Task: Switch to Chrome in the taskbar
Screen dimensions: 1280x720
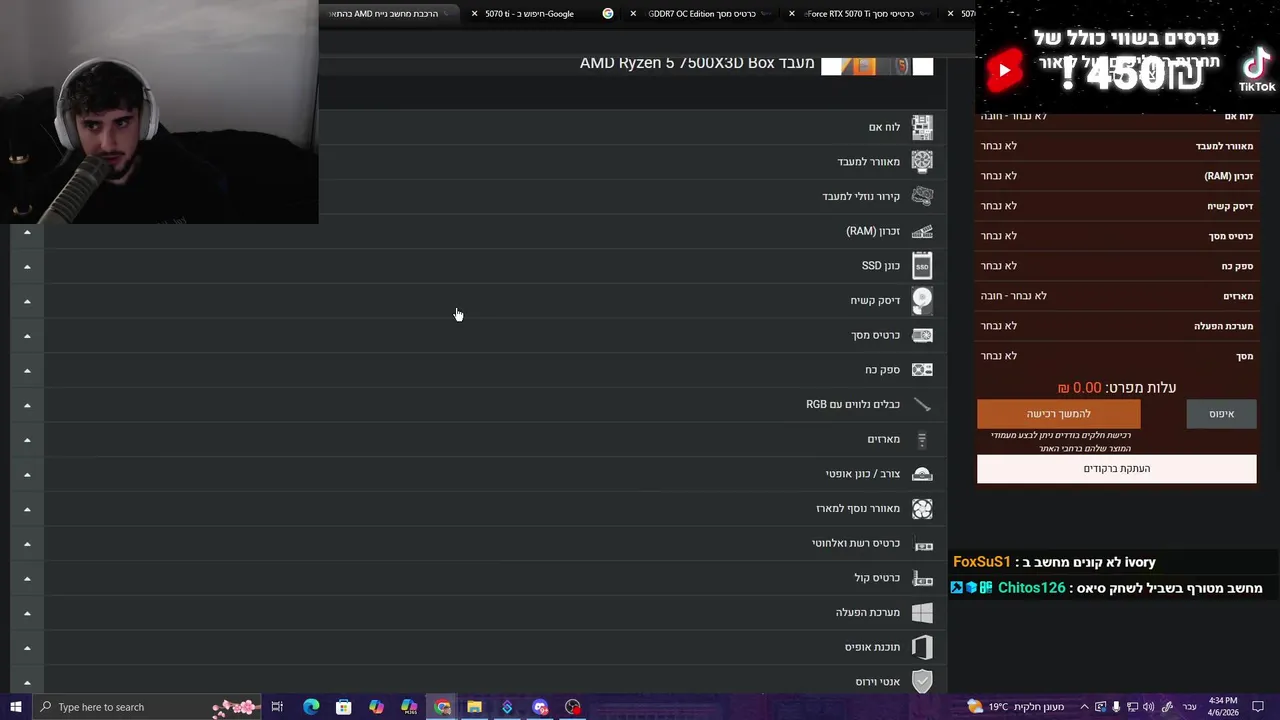Action: 442,707
